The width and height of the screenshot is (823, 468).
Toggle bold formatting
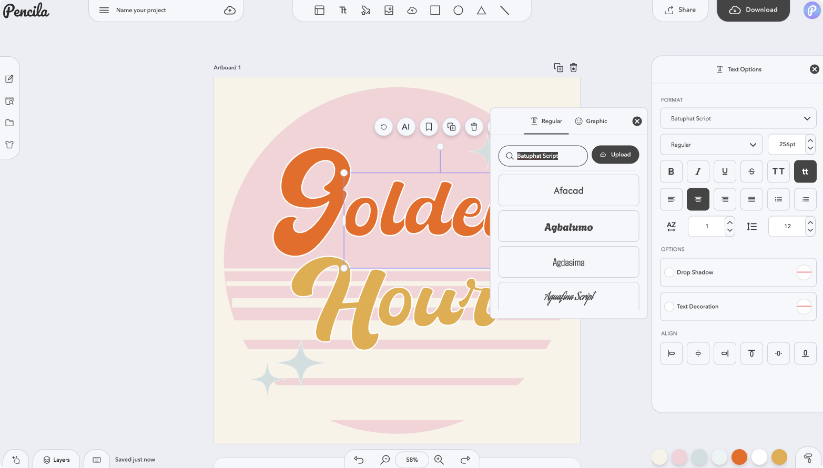click(671, 171)
